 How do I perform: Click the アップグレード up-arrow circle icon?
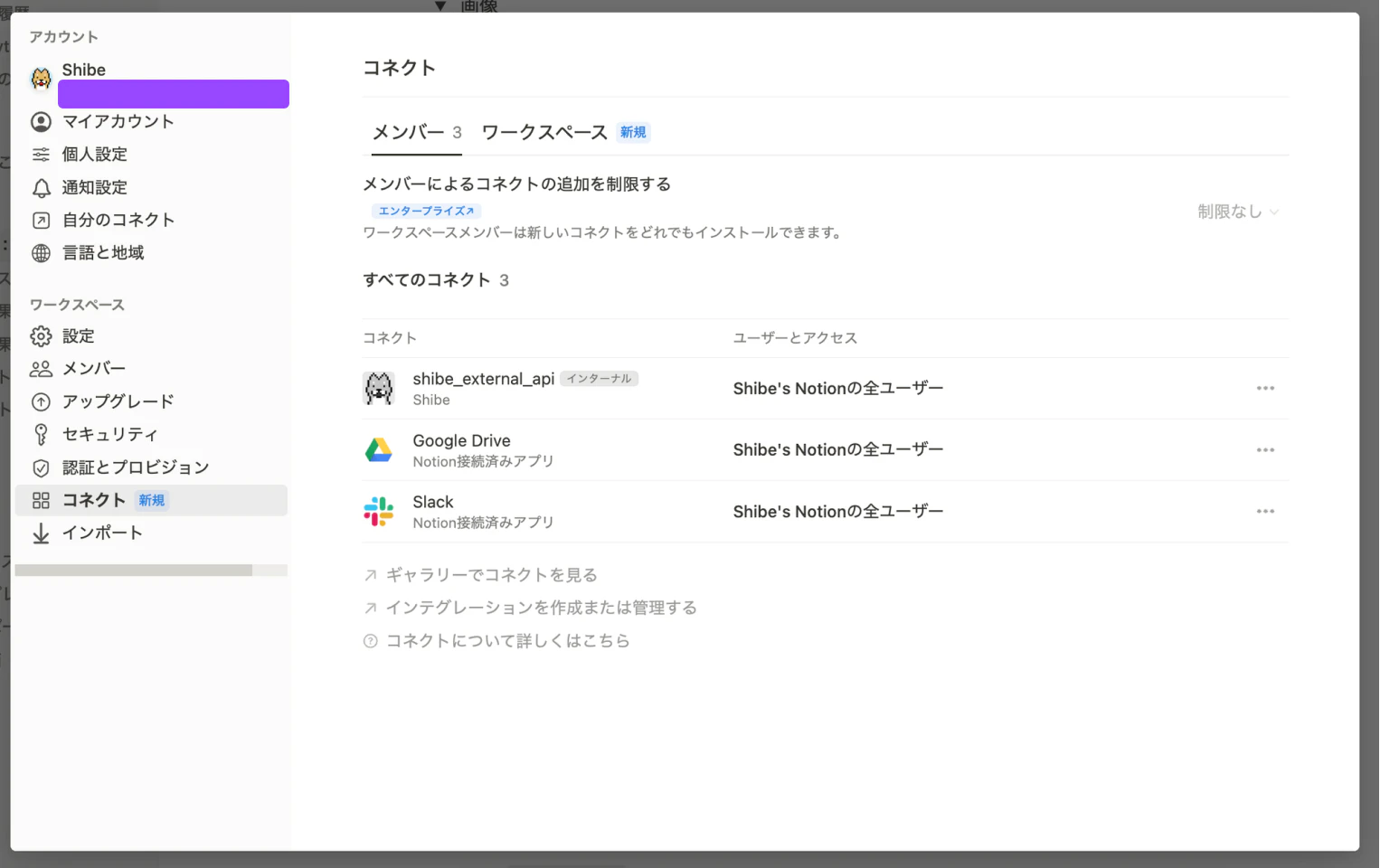(41, 401)
